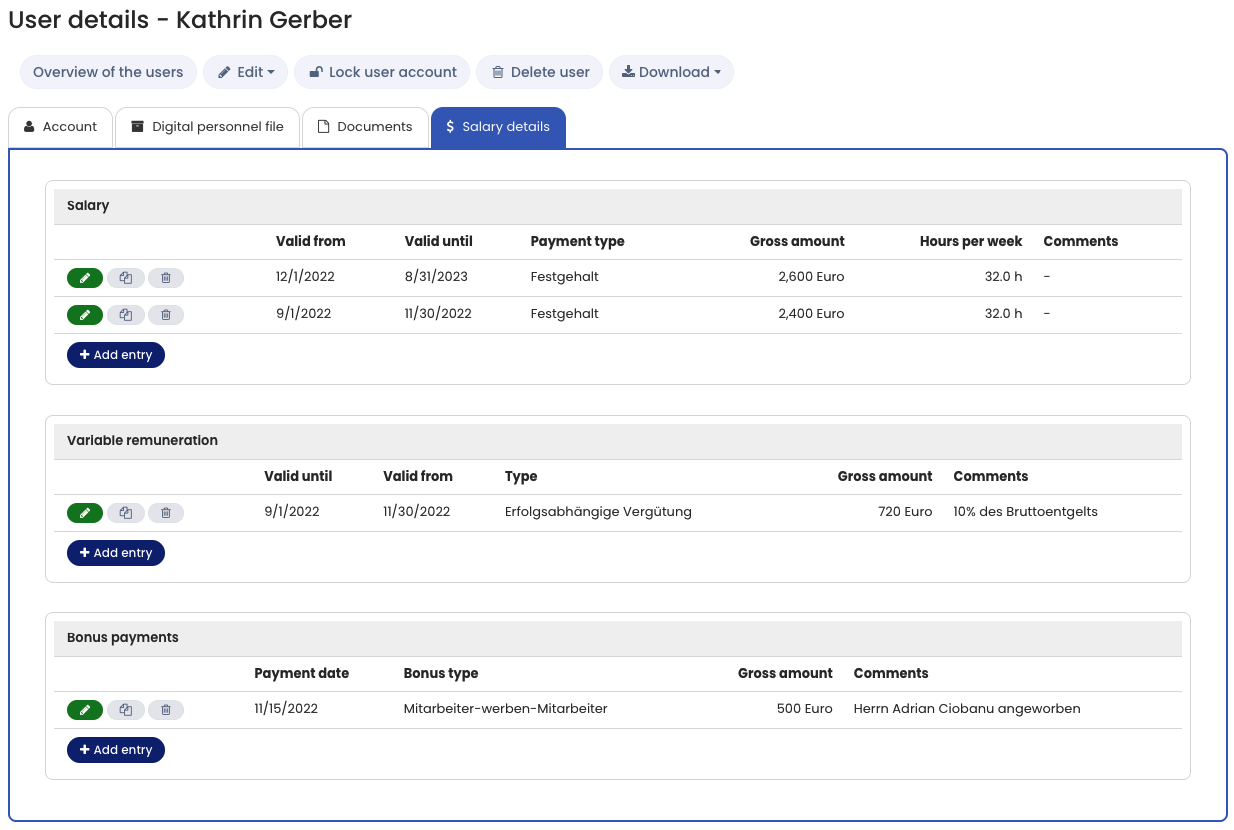
Task: Go to the Documents tab
Action: click(365, 127)
